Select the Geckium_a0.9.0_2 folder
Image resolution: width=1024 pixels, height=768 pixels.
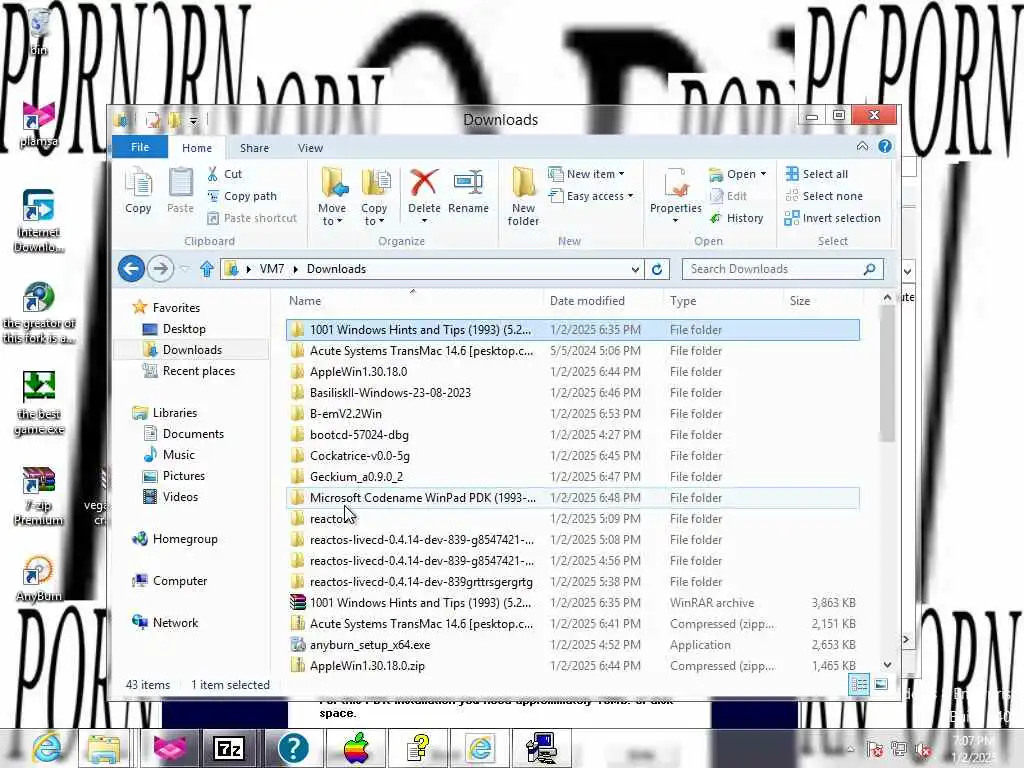coord(573,477)
